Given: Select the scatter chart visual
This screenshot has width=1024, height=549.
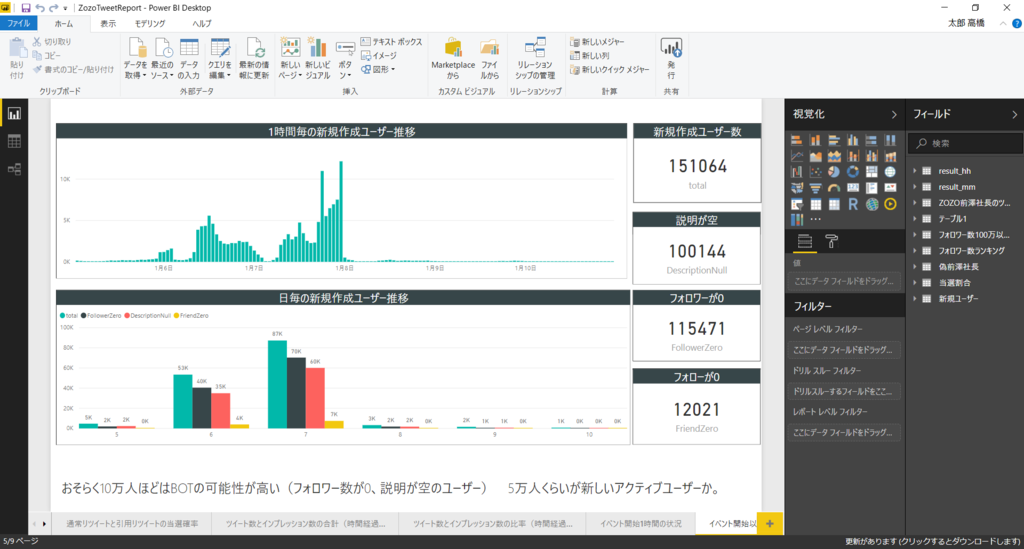Looking at the screenshot, I should (815, 172).
